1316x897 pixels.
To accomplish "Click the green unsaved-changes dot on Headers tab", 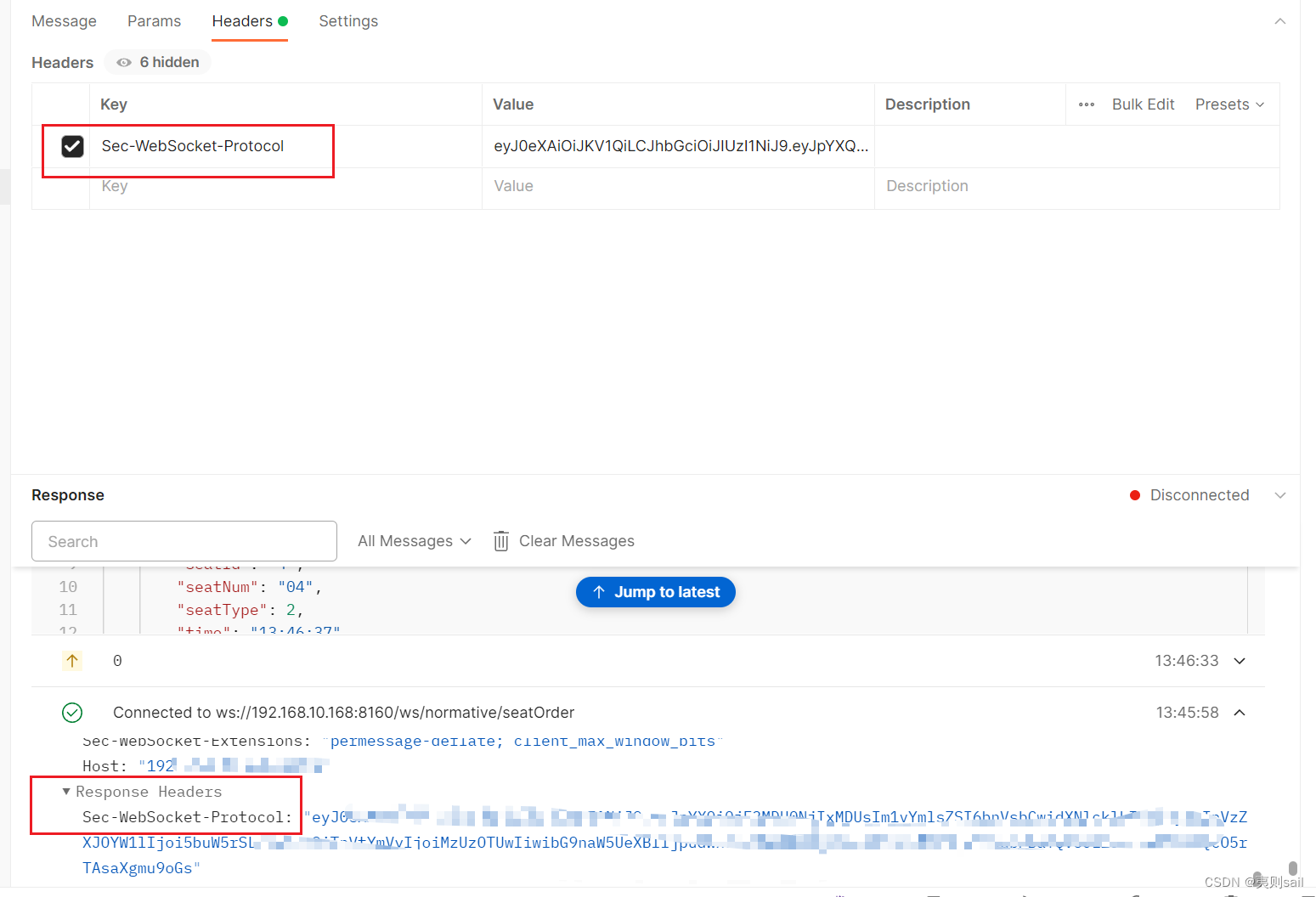I will (282, 19).
